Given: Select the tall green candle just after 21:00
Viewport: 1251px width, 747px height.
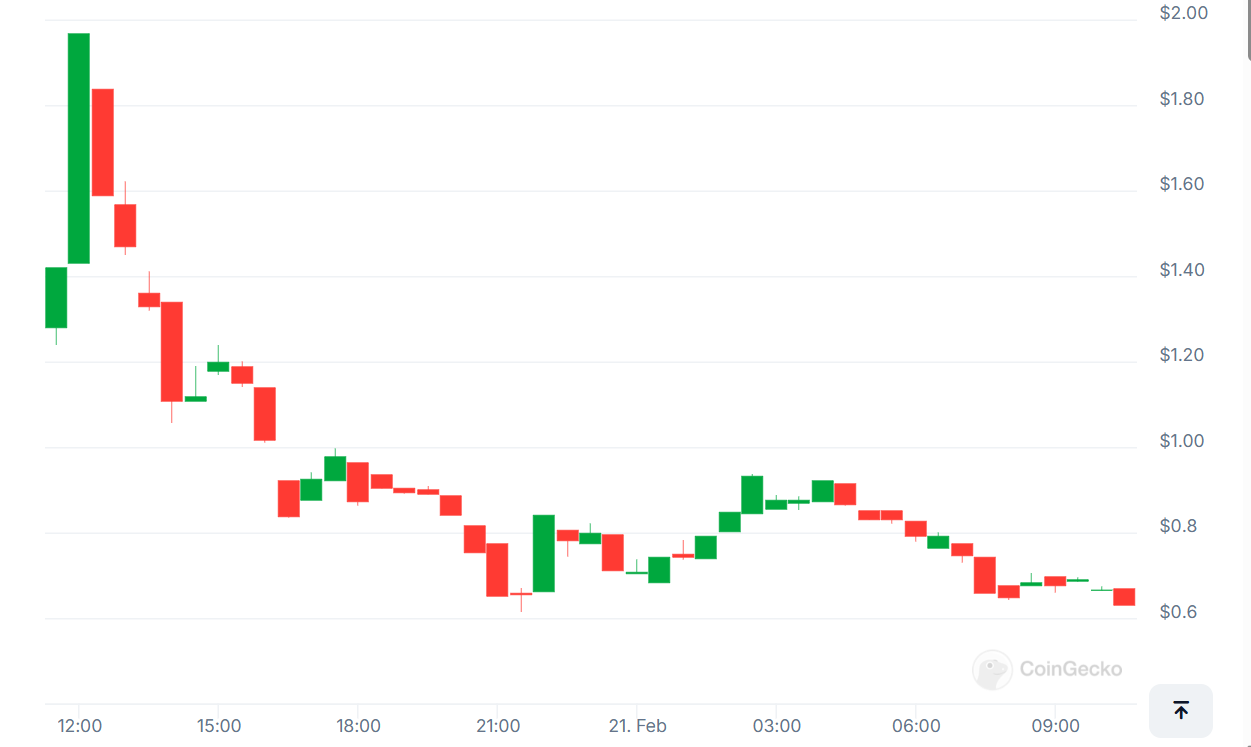Looking at the screenshot, I should pyautogui.click(x=543, y=553).
